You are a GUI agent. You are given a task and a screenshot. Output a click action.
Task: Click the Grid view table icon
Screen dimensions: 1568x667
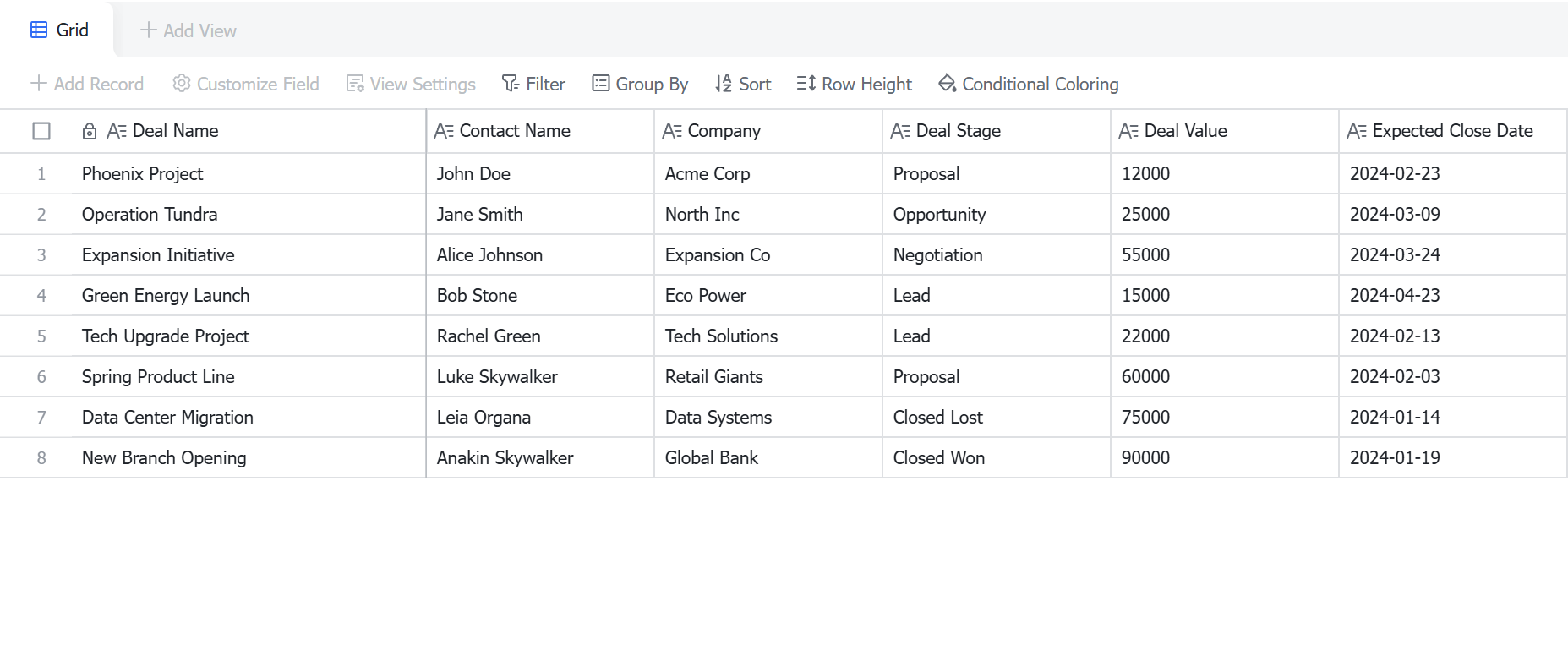[x=39, y=30]
